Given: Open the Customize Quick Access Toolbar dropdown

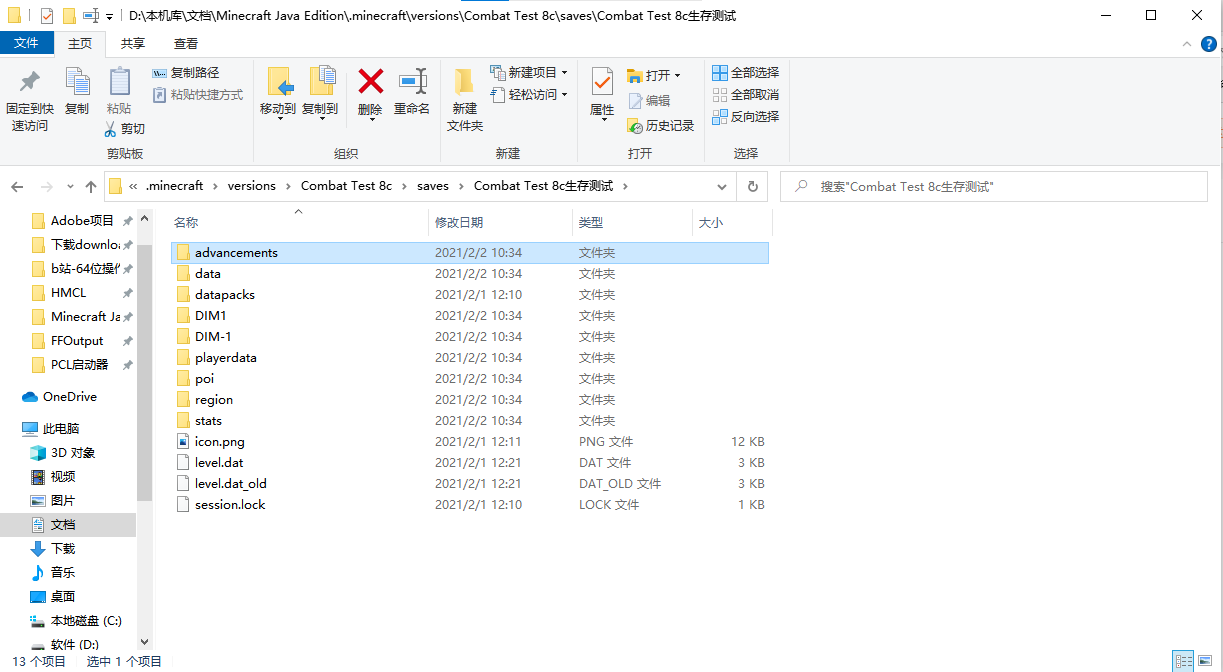Looking at the screenshot, I should pos(109,17).
